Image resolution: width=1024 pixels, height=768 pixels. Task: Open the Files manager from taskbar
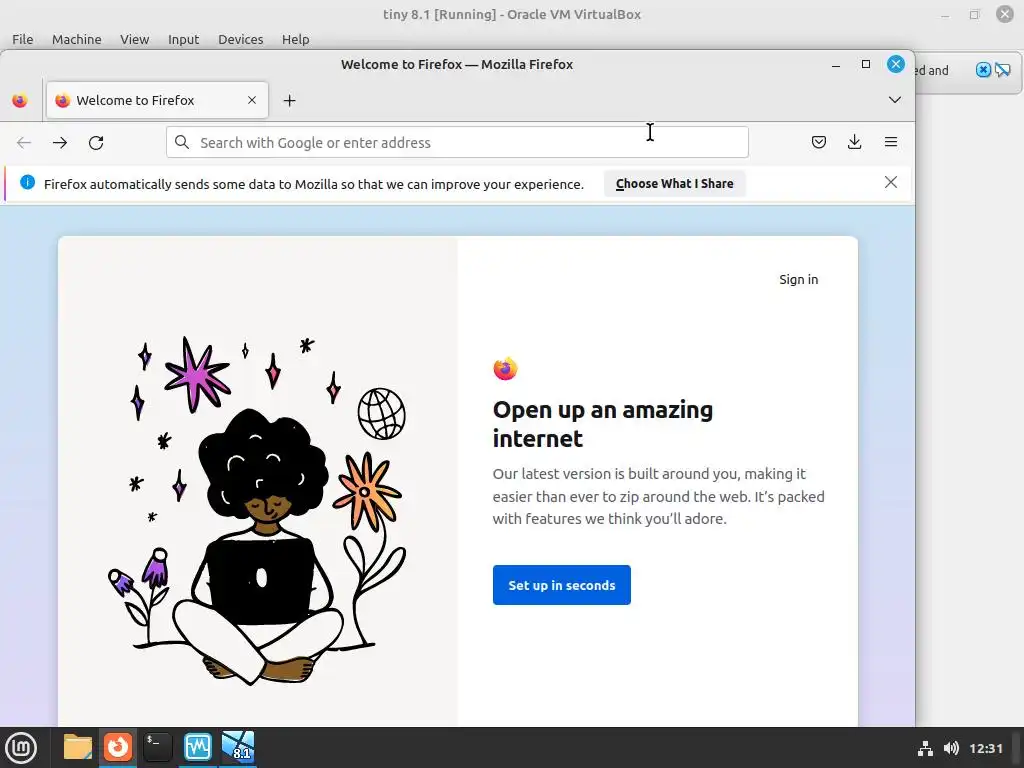click(78, 747)
